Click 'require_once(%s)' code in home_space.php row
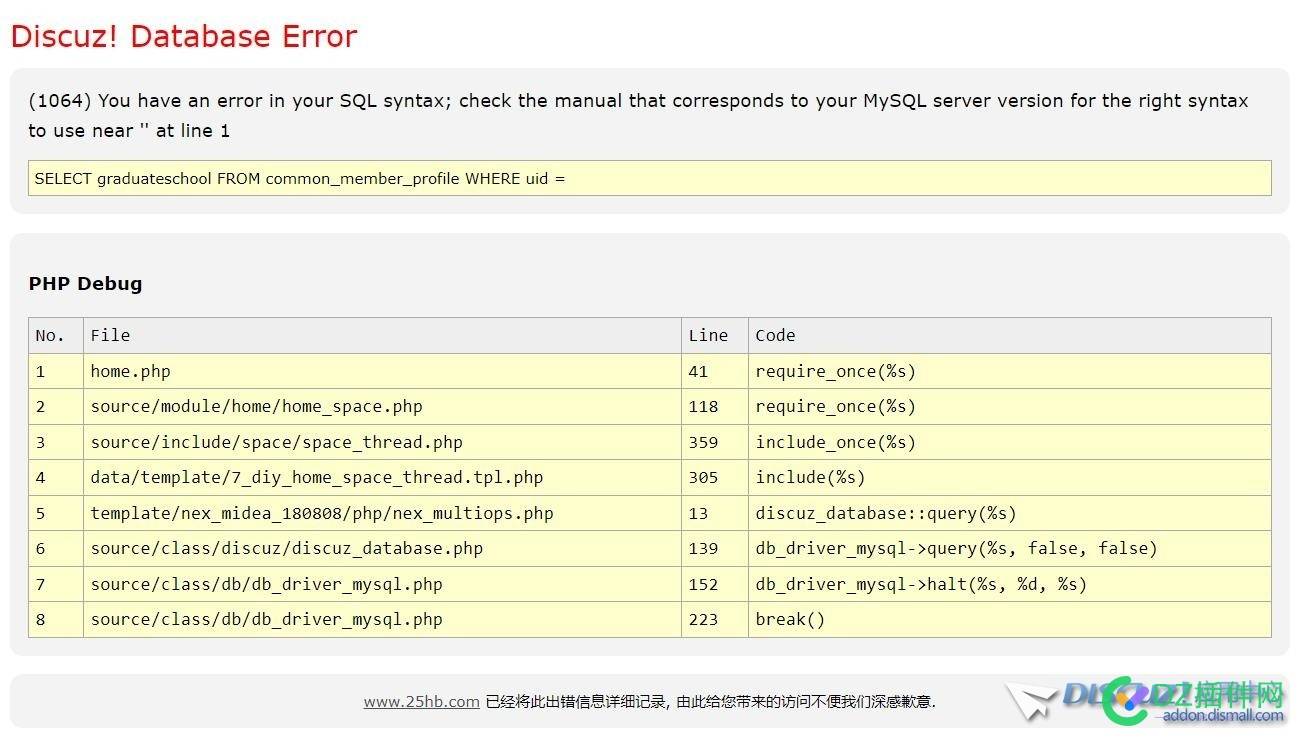 pos(1010,406)
